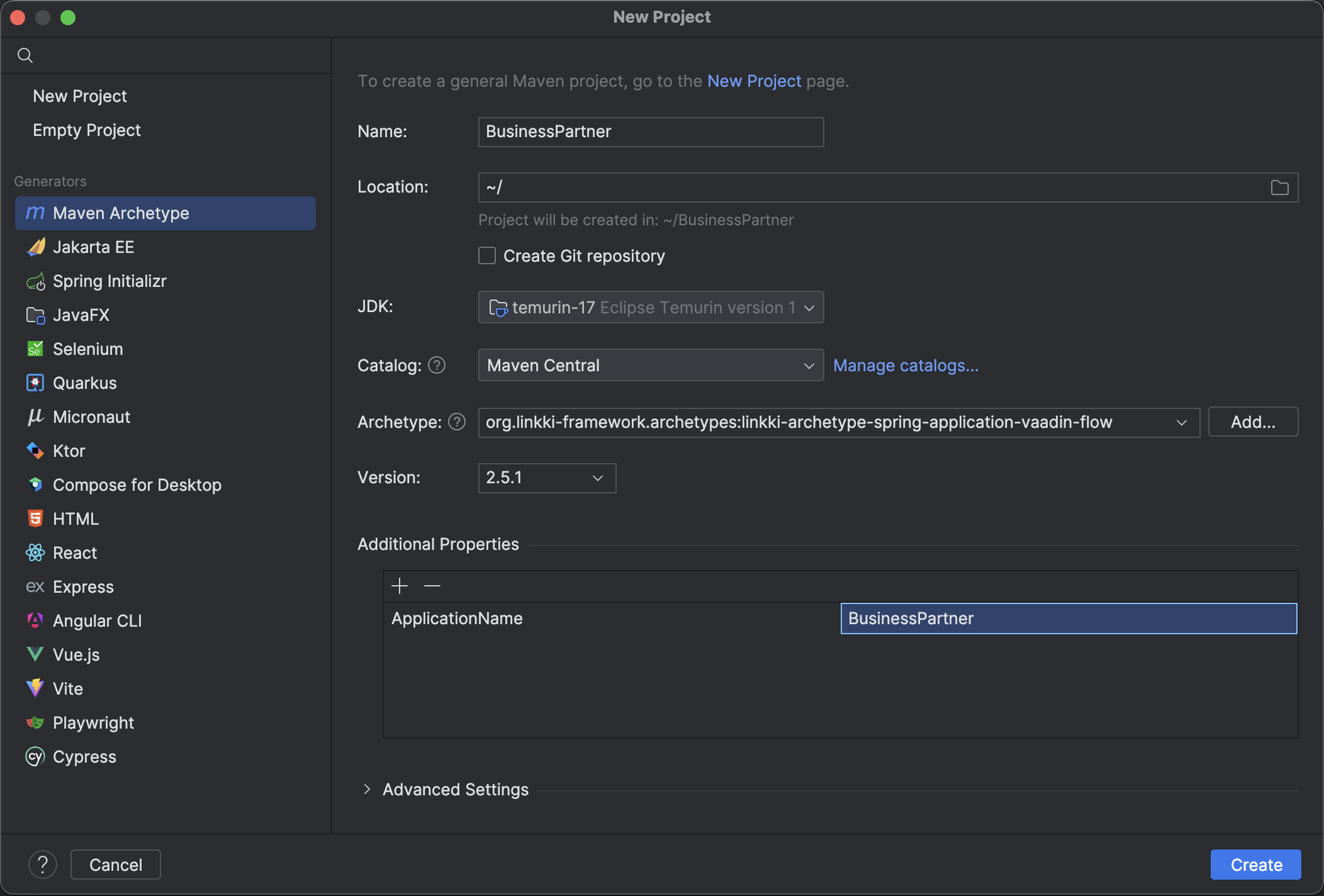Click the Vite logo icon
1324x896 pixels.
pos(35,689)
